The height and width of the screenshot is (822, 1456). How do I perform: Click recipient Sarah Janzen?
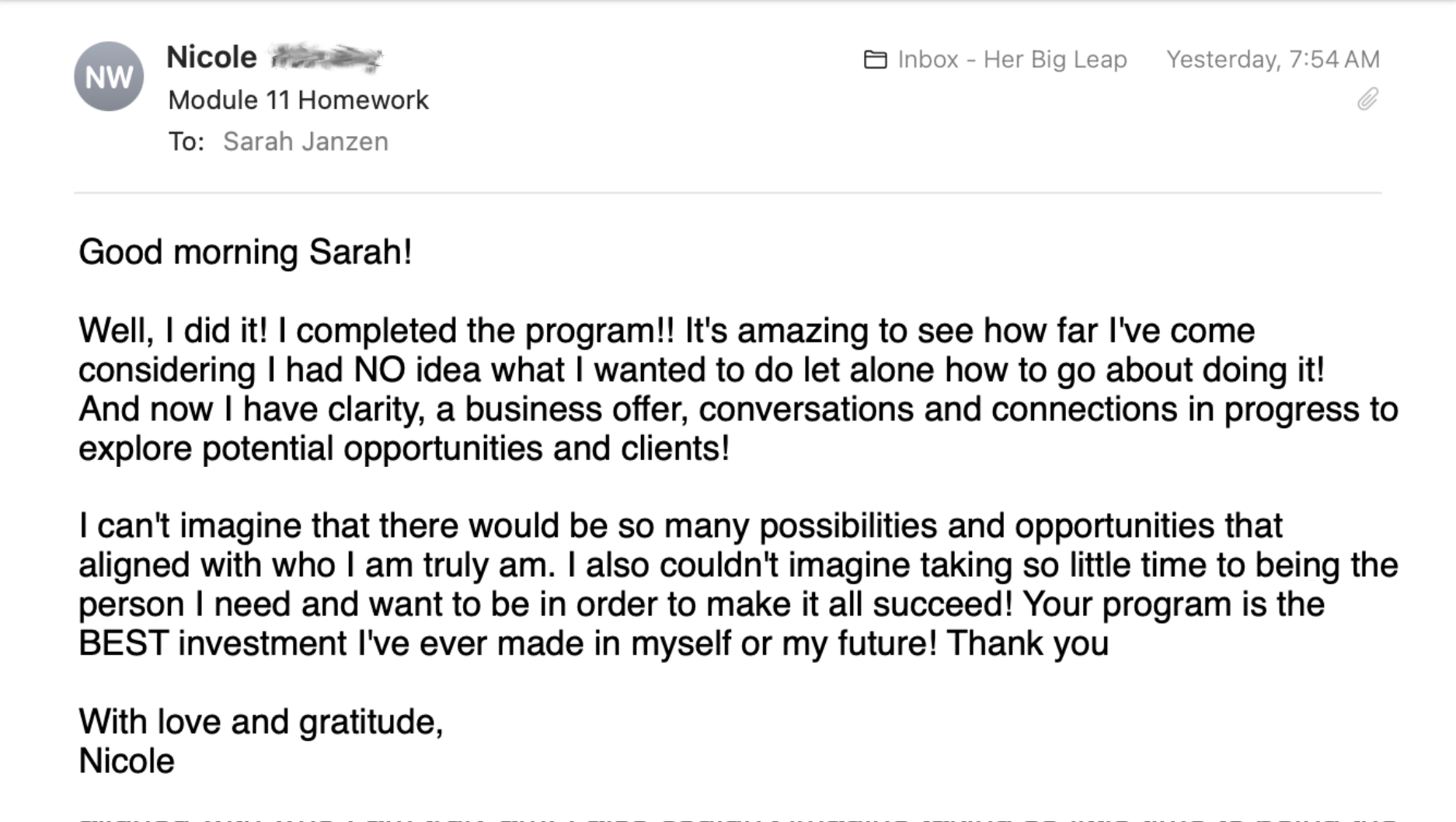coord(305,141)
